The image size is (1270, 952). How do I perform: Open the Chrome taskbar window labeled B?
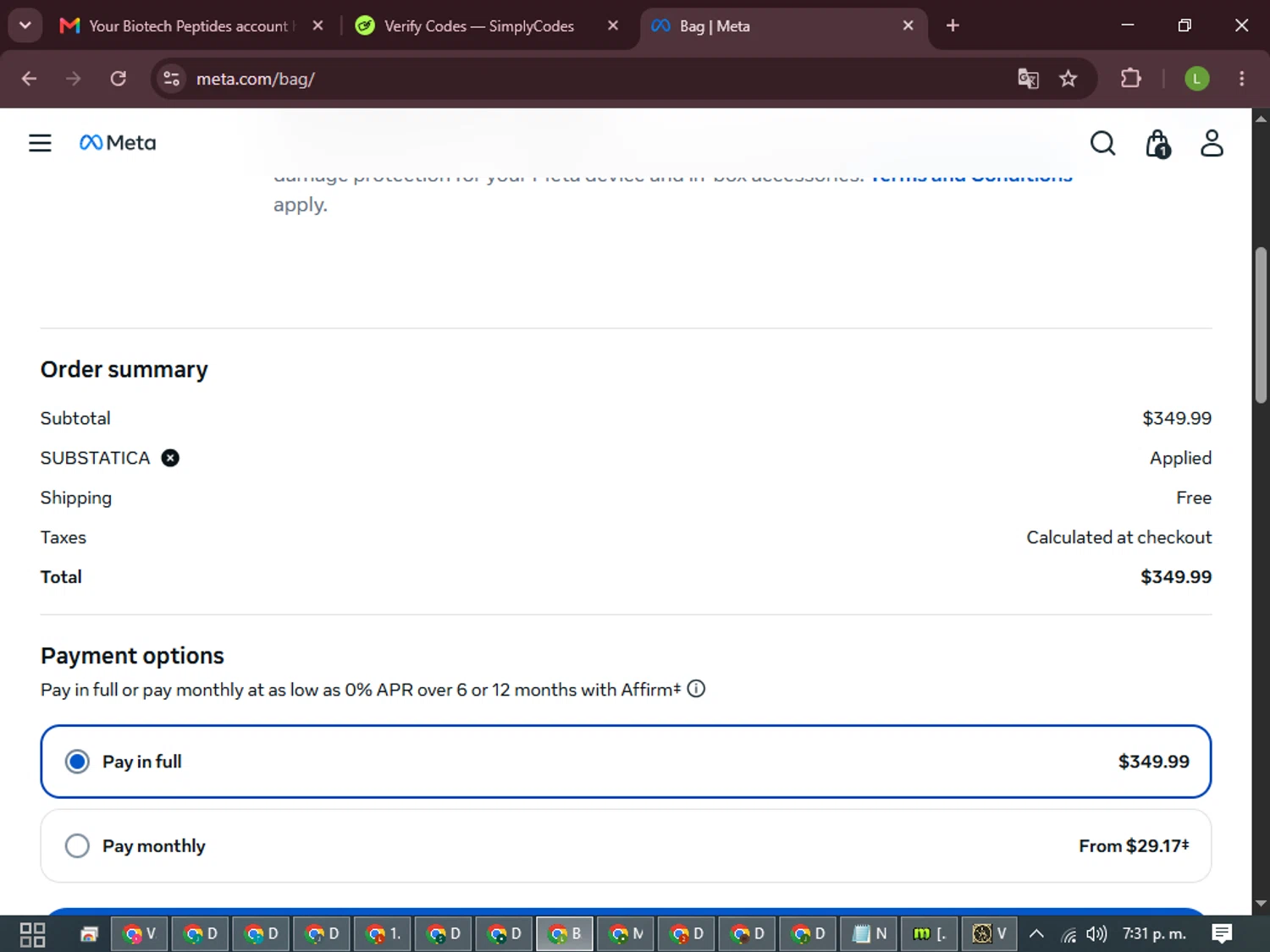(565, 934)
